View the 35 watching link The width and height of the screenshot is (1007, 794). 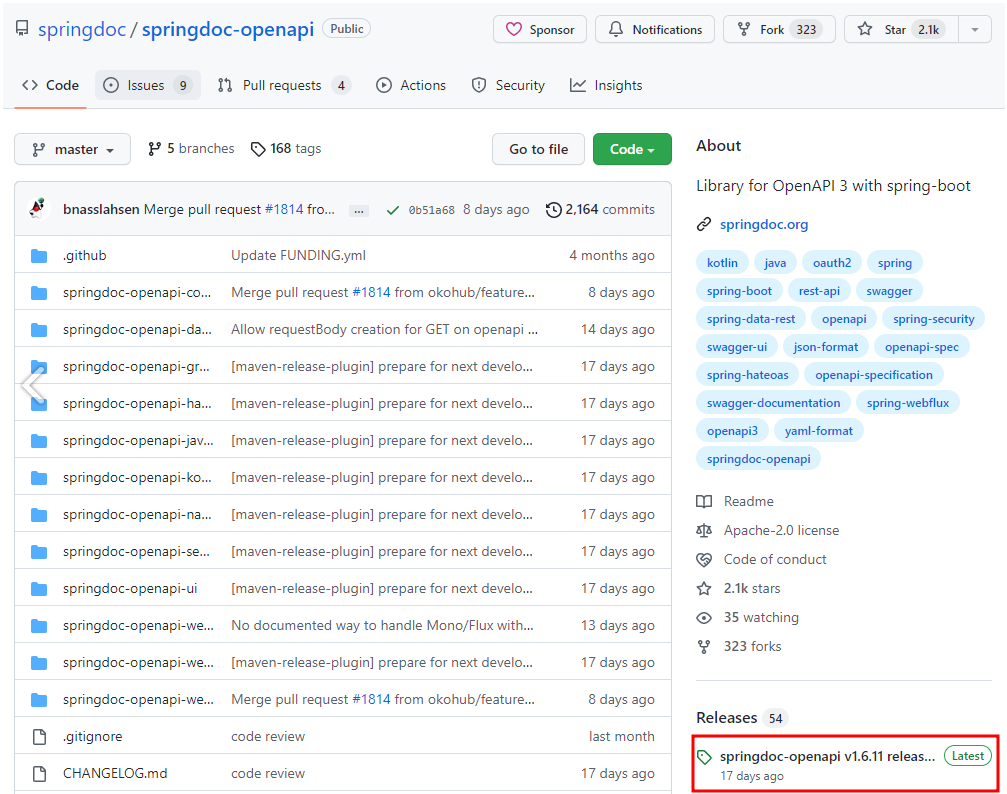coord(761,617)
